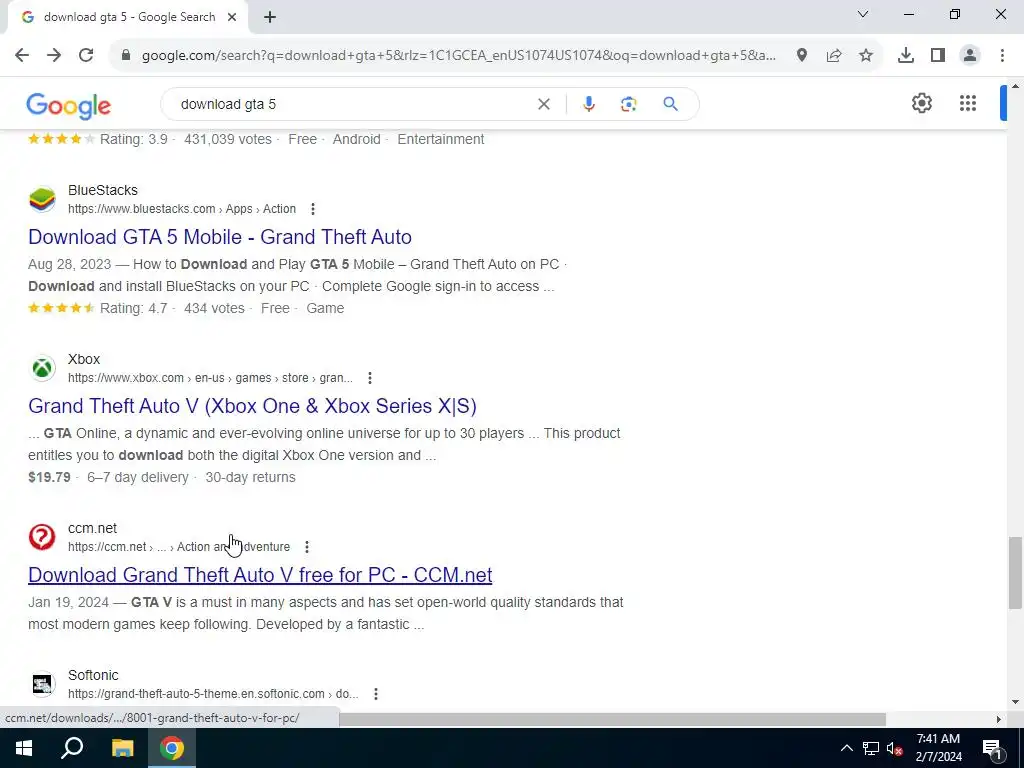Click the scrollbar down arrow
The image size is (1024, 768).
1015,703
